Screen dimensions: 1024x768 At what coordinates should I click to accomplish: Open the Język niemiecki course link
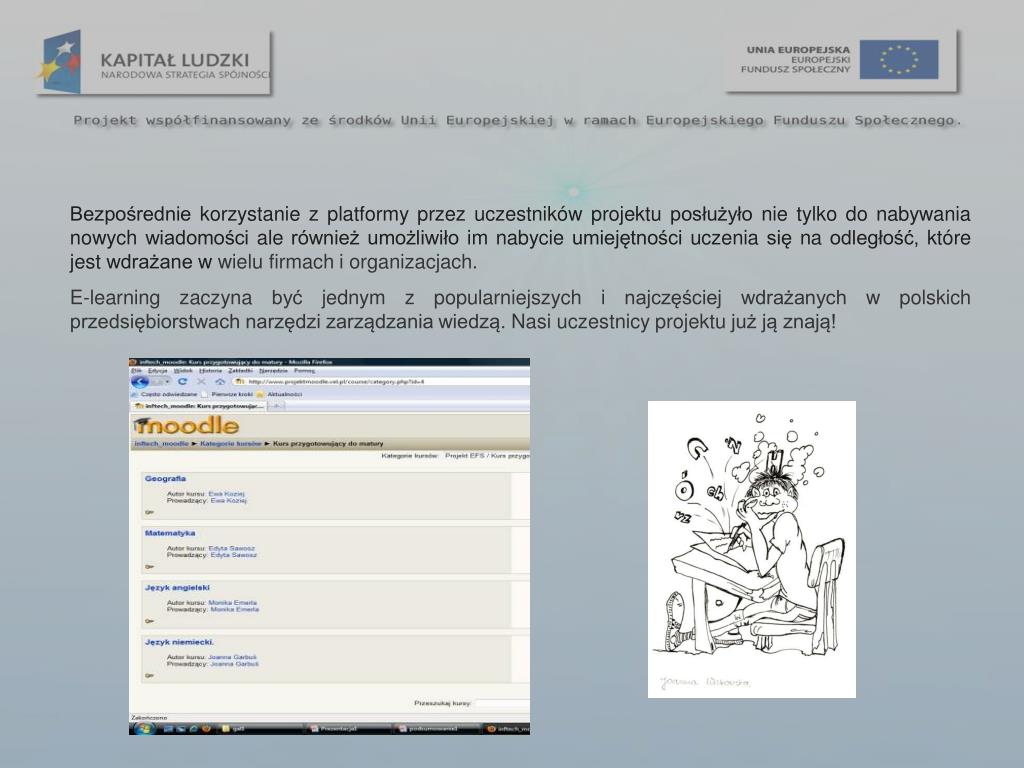click(179, 642)
